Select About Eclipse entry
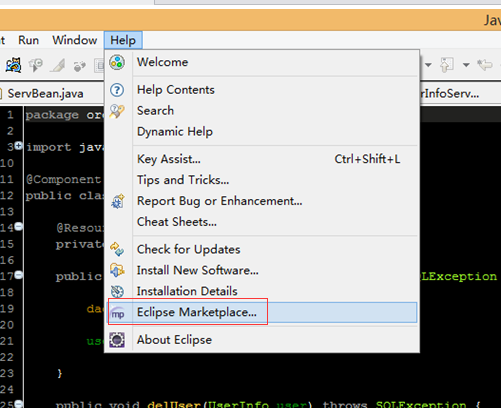 [x=262, y=340]
